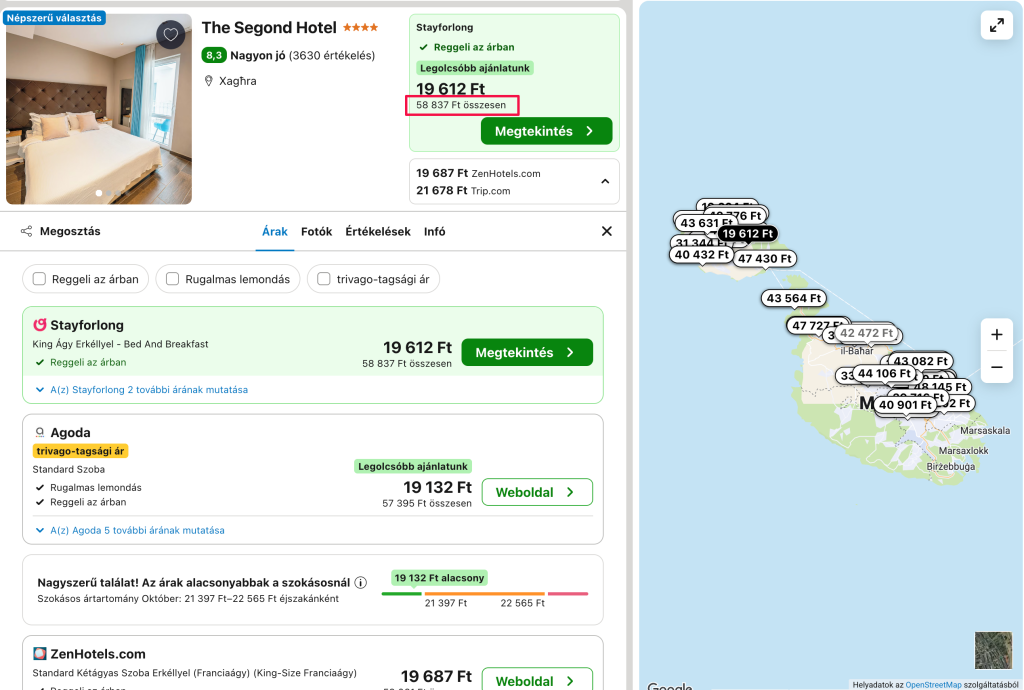Save The Segond Hotel with heart icon
Viewport: 1024px width, 690px height.
170,35
